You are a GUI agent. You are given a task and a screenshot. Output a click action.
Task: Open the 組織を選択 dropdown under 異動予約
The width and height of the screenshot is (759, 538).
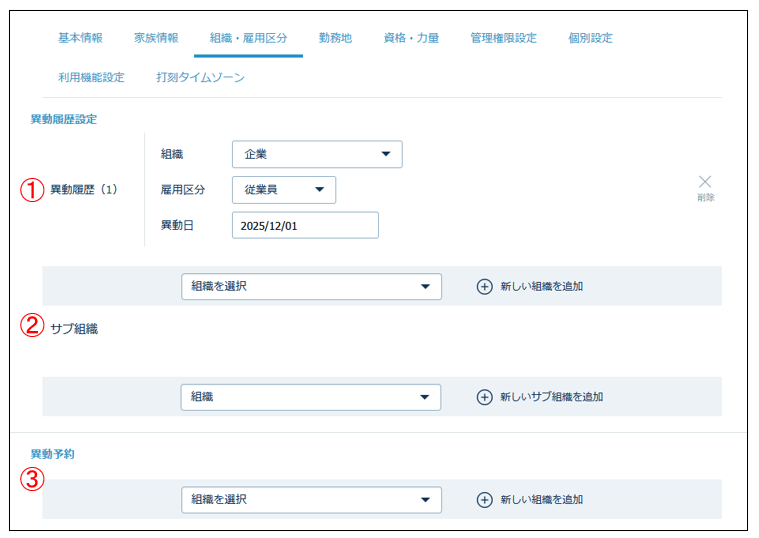pyautogui.click(x=311, y=500)
